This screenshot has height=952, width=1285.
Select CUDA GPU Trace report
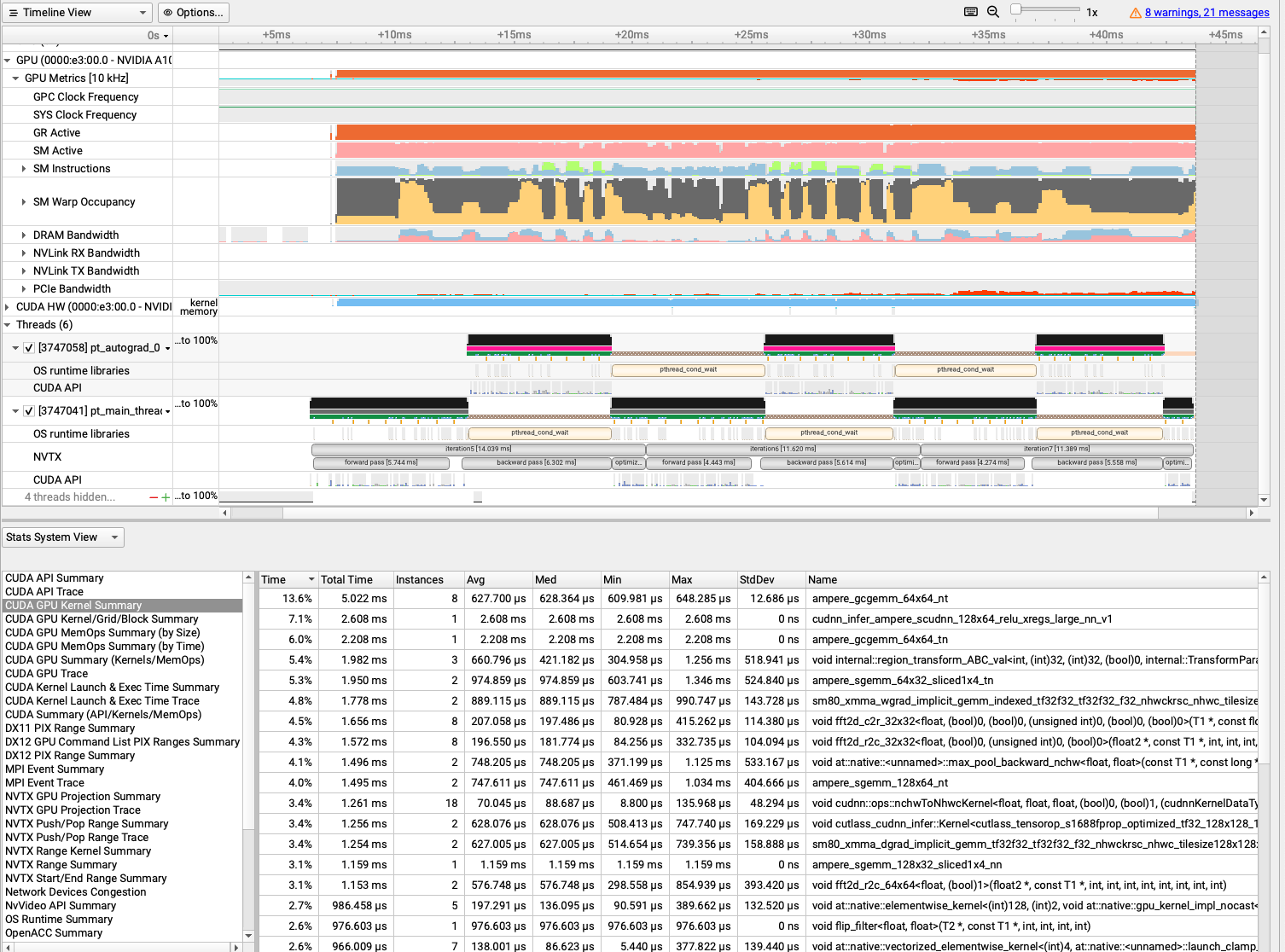[47, 674]
